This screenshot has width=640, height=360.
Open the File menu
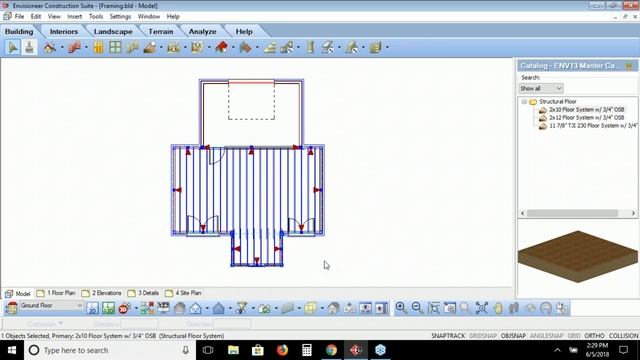tap(19, 17)
